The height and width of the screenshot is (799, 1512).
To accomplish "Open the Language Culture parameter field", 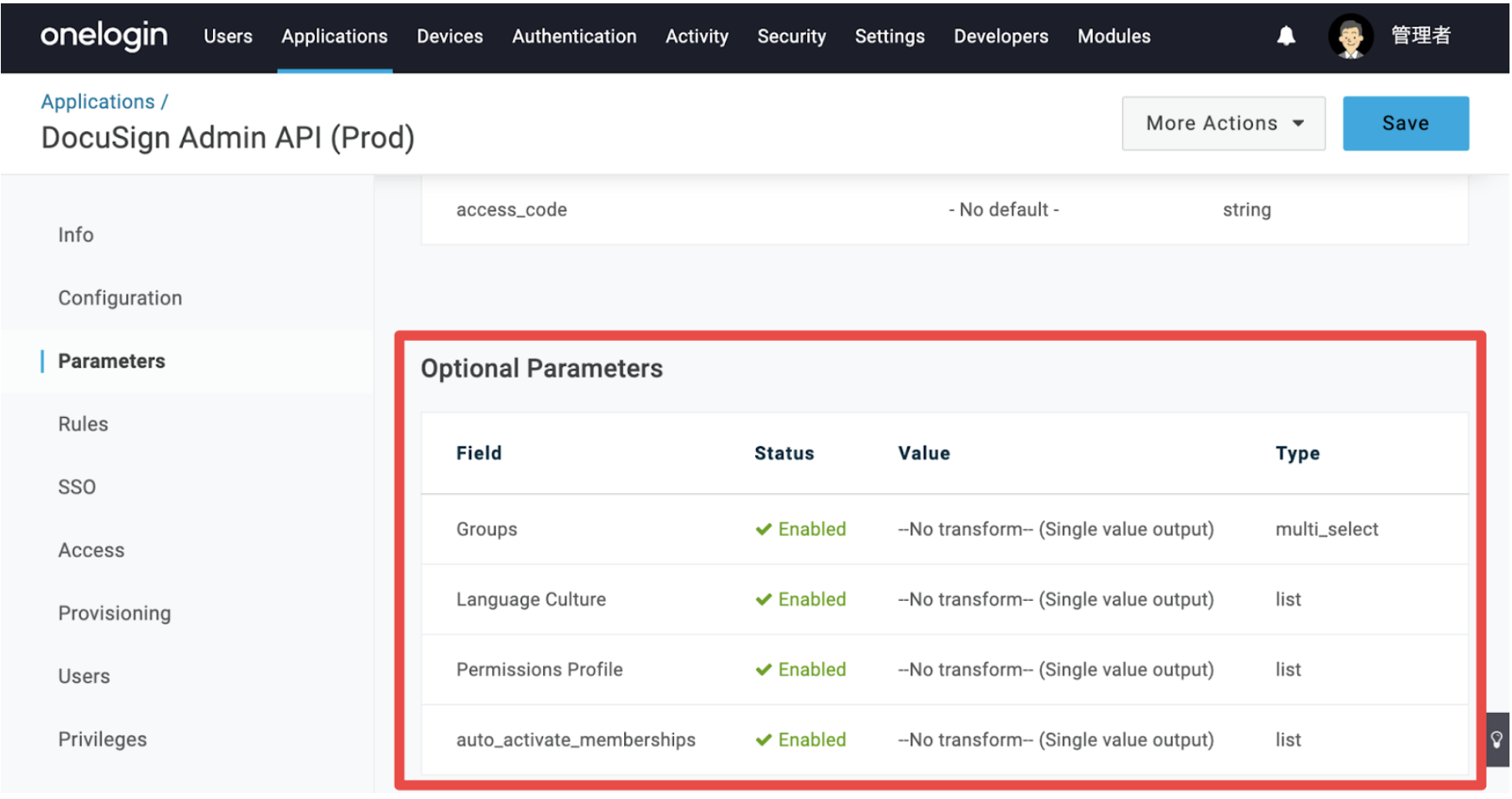I will tap(530, 599).
